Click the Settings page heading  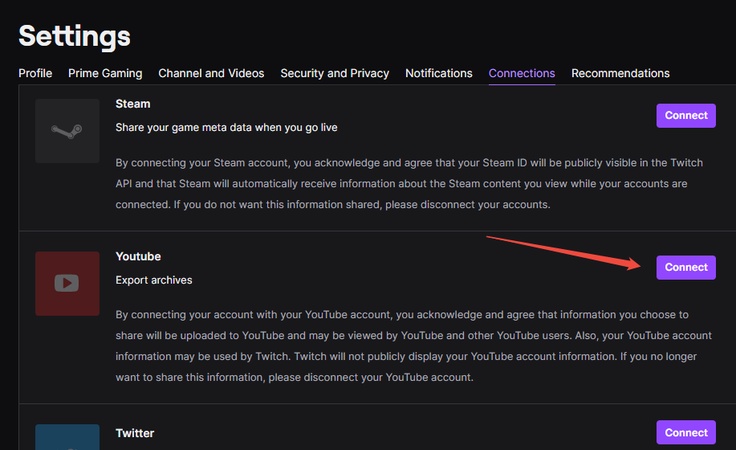[74, 36]
